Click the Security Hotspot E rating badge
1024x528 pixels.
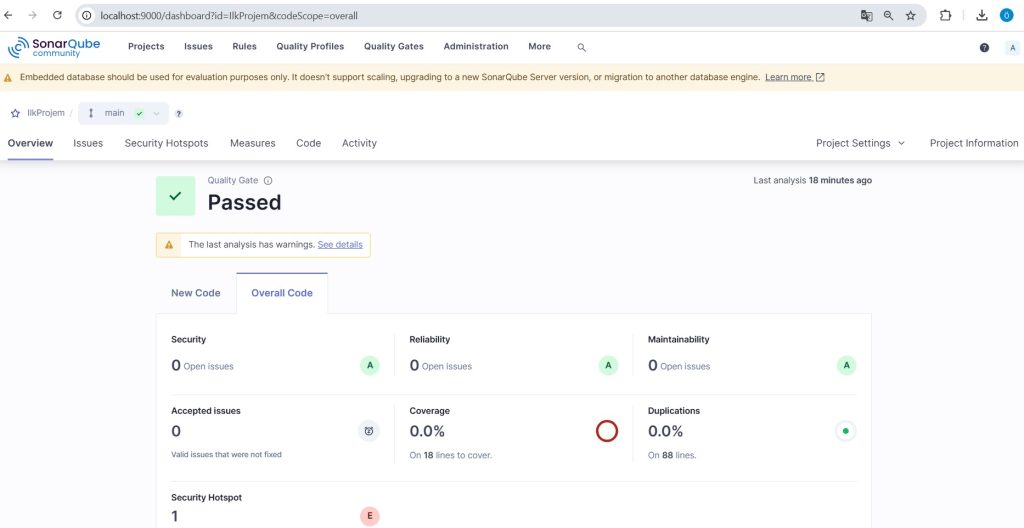tap(370, 516)
